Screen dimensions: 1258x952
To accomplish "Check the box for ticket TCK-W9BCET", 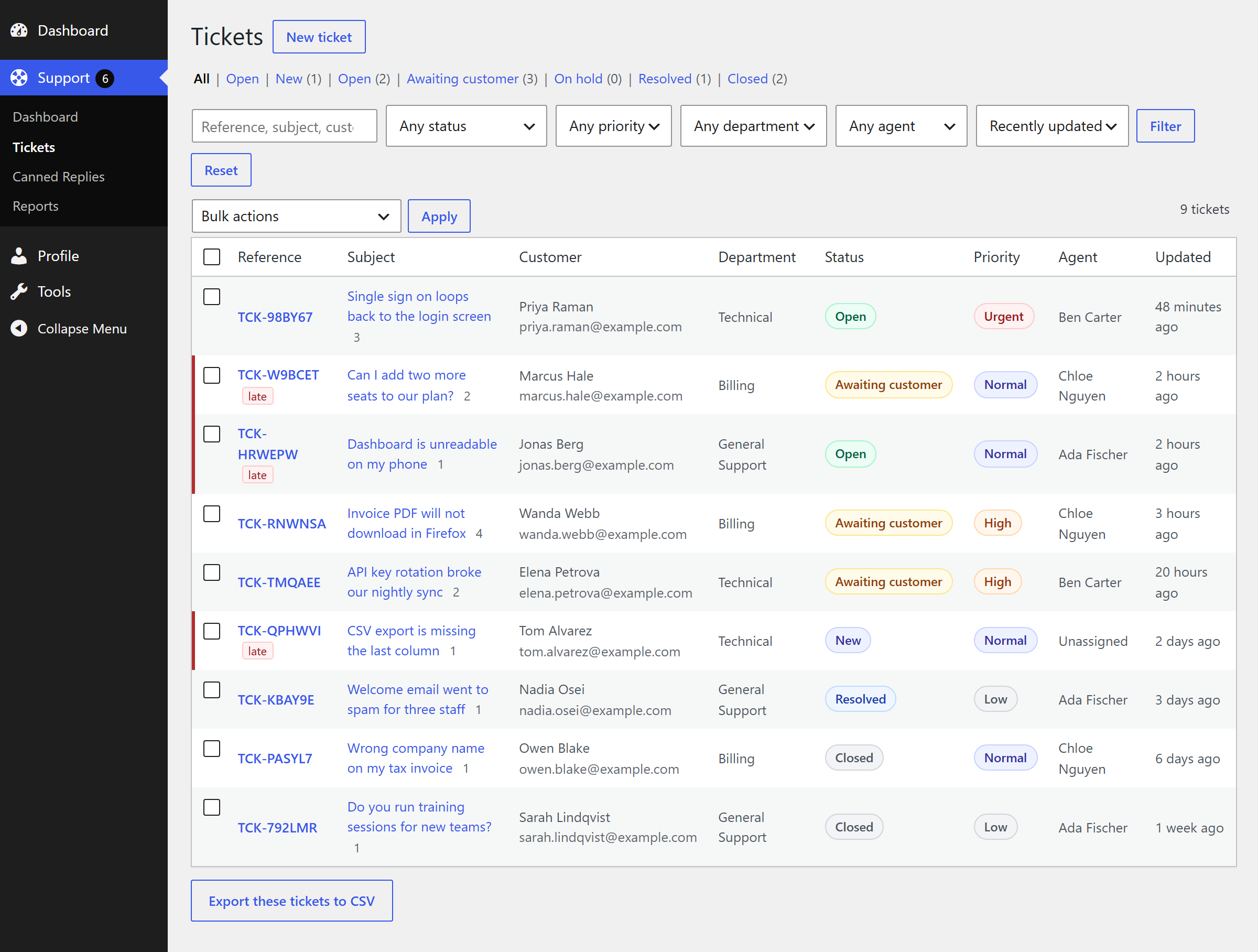I will point(212,375).
